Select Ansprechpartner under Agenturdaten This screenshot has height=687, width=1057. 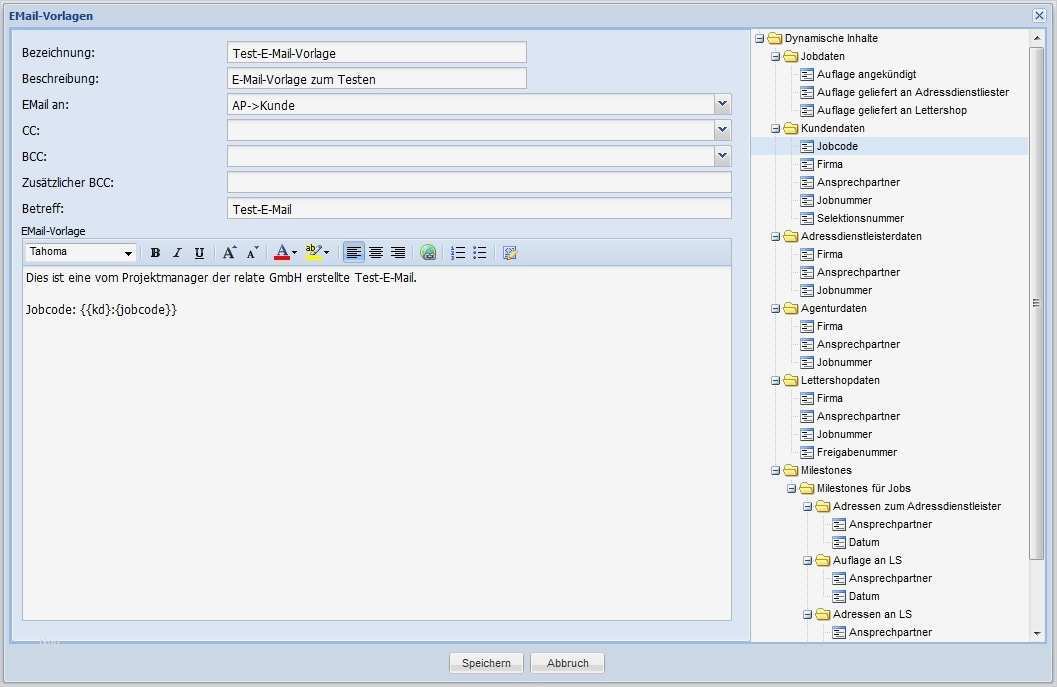[x=858, y=345]
